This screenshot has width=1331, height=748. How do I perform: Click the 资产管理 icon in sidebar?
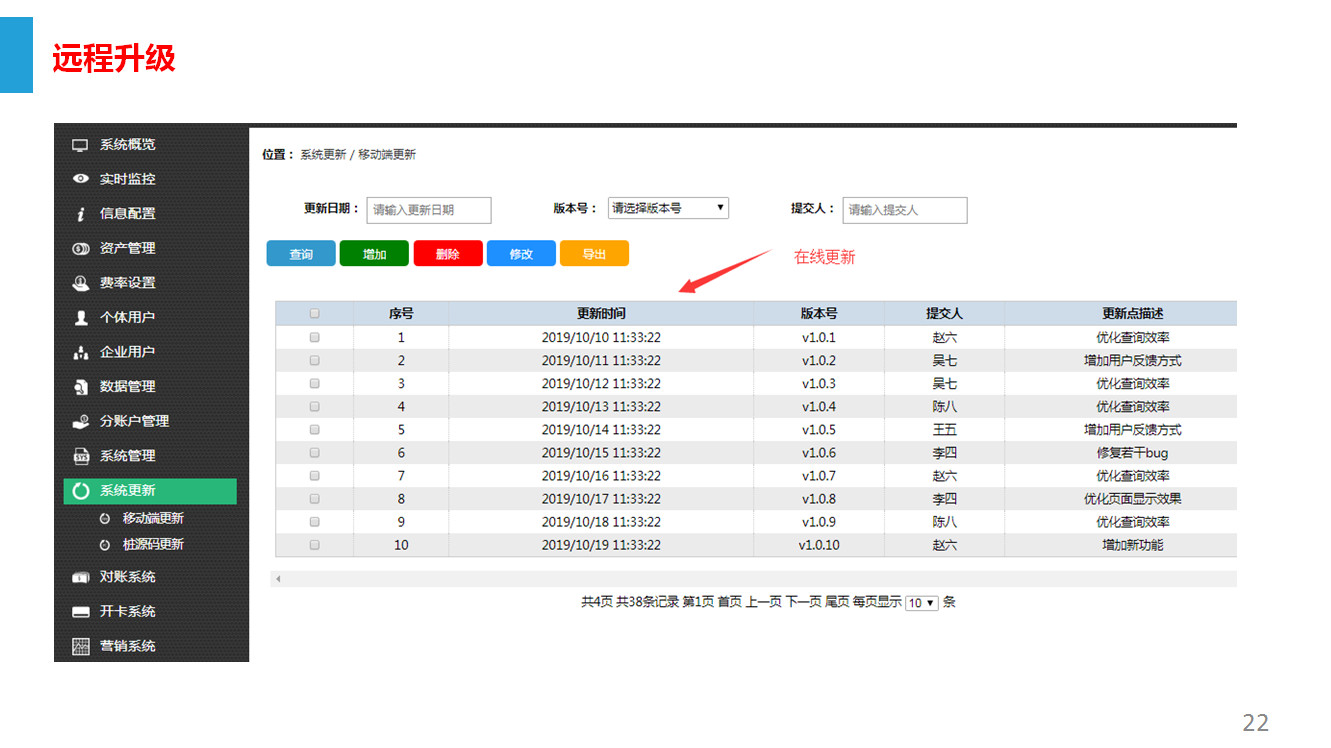click(x=81, y=248)
